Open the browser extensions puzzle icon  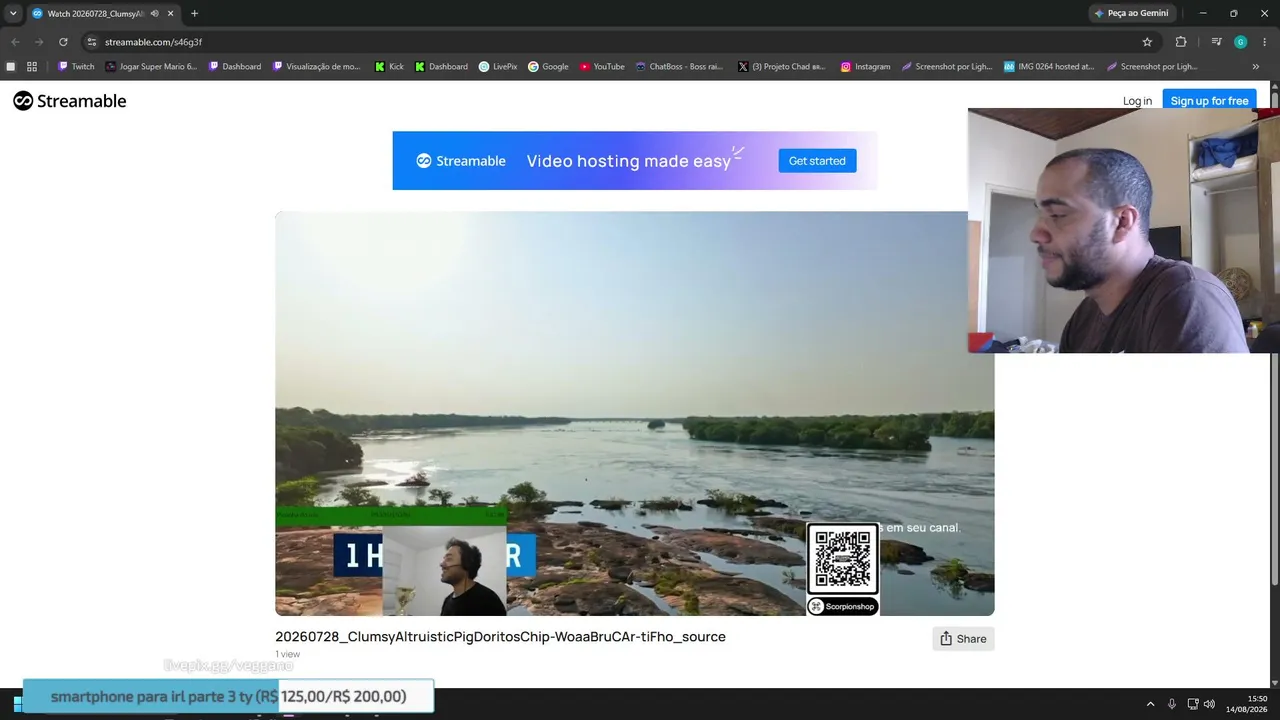1181,42
